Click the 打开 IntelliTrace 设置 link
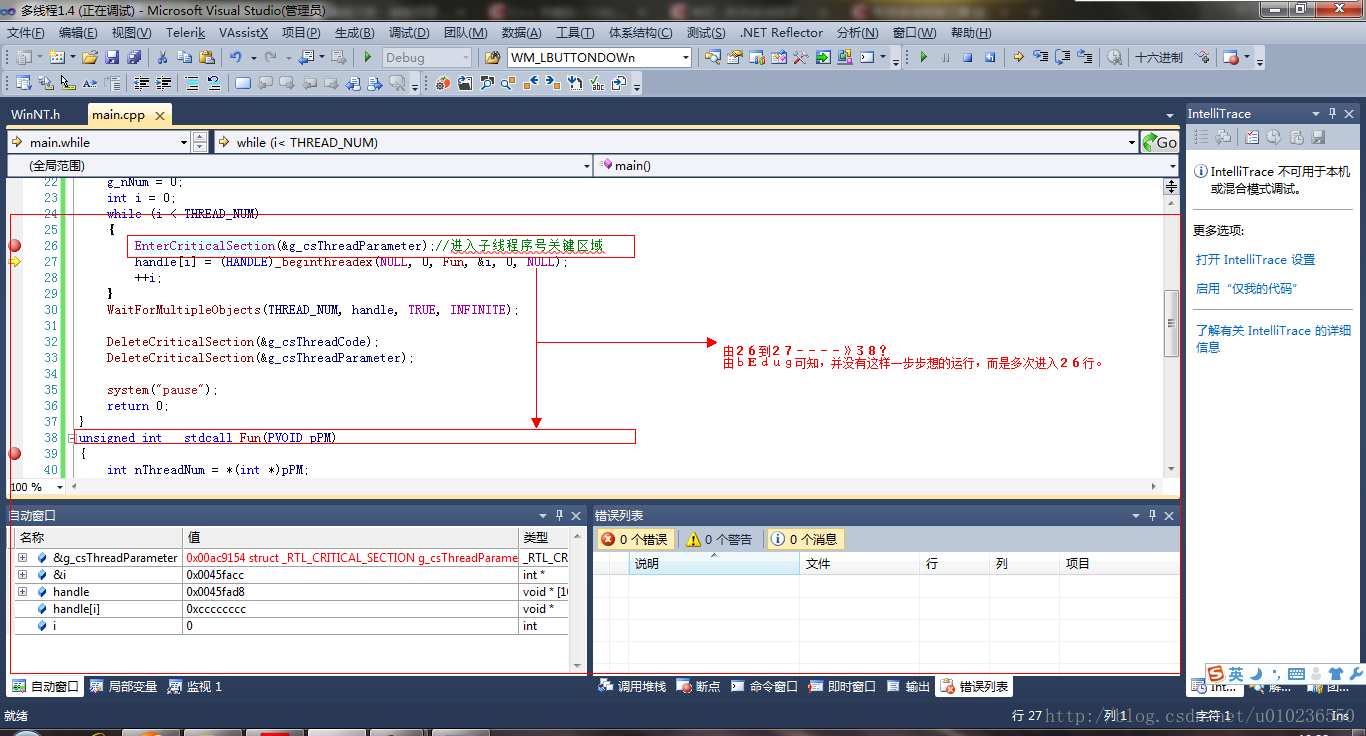 coord(1255,260)
